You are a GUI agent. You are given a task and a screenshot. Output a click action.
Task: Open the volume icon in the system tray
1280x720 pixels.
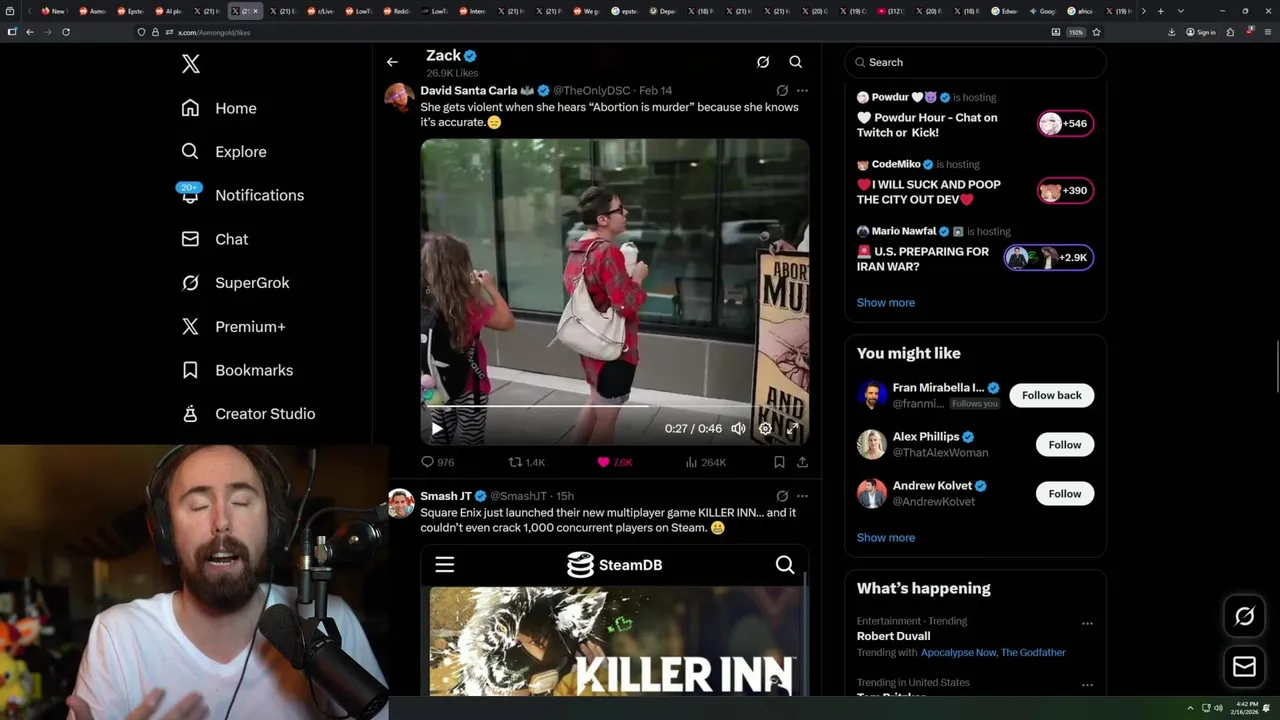(x=1218, y=708)
